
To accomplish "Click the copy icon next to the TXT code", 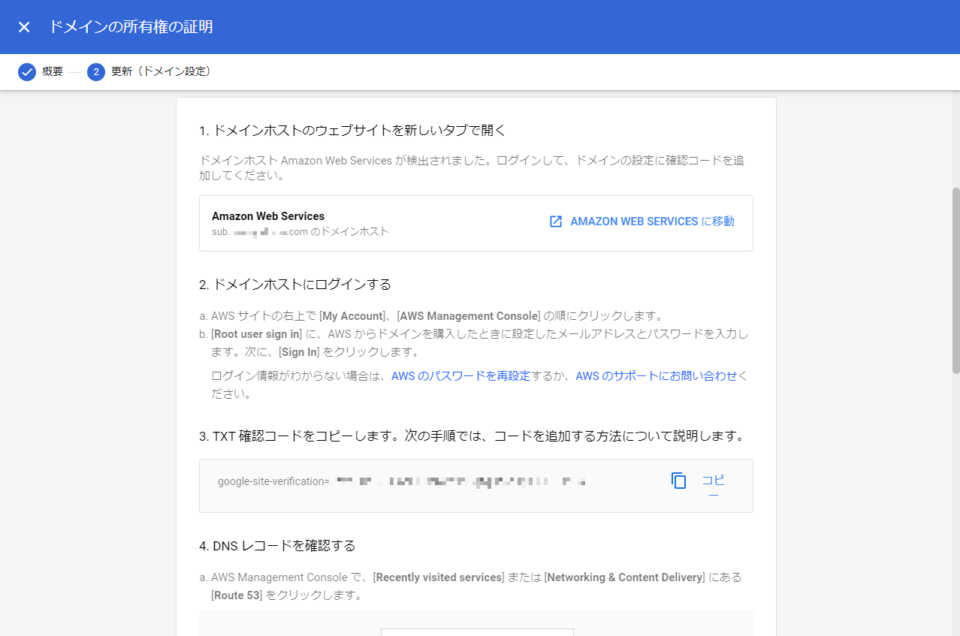I will 679,481.
